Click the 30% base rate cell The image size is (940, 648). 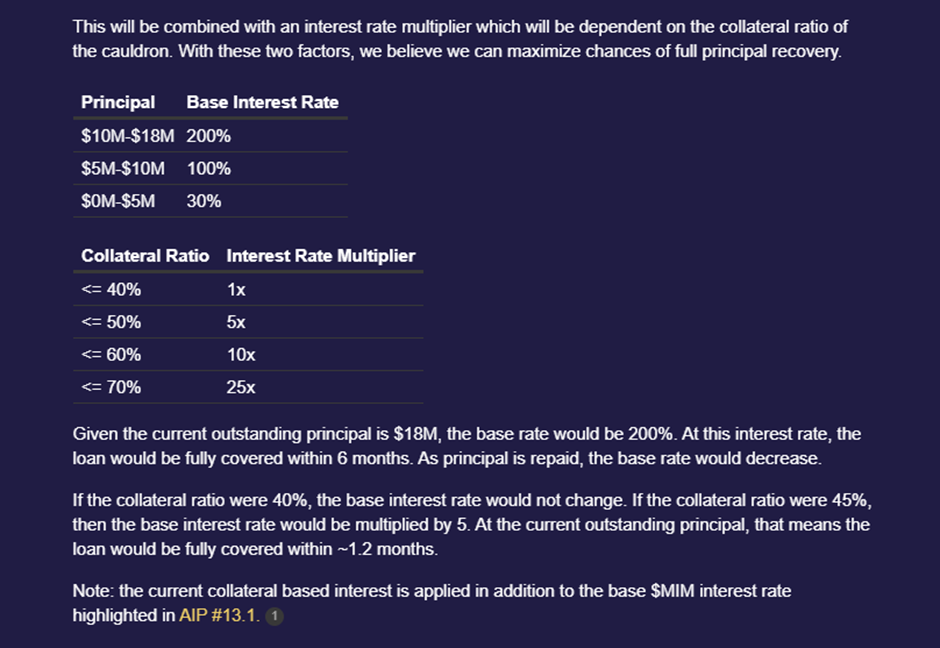(204, 201)
